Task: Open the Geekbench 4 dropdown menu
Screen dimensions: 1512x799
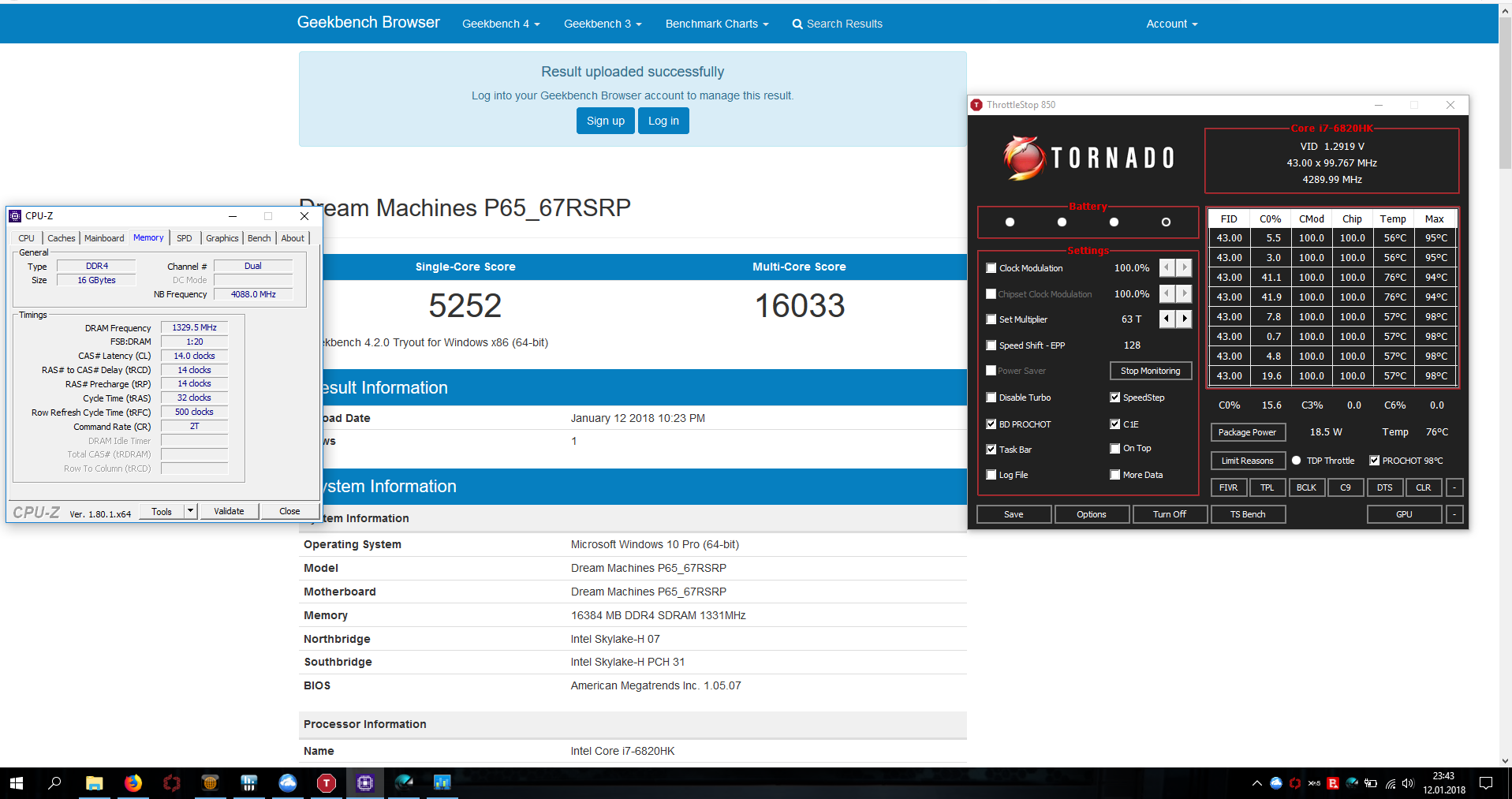Action: [501, 24]
